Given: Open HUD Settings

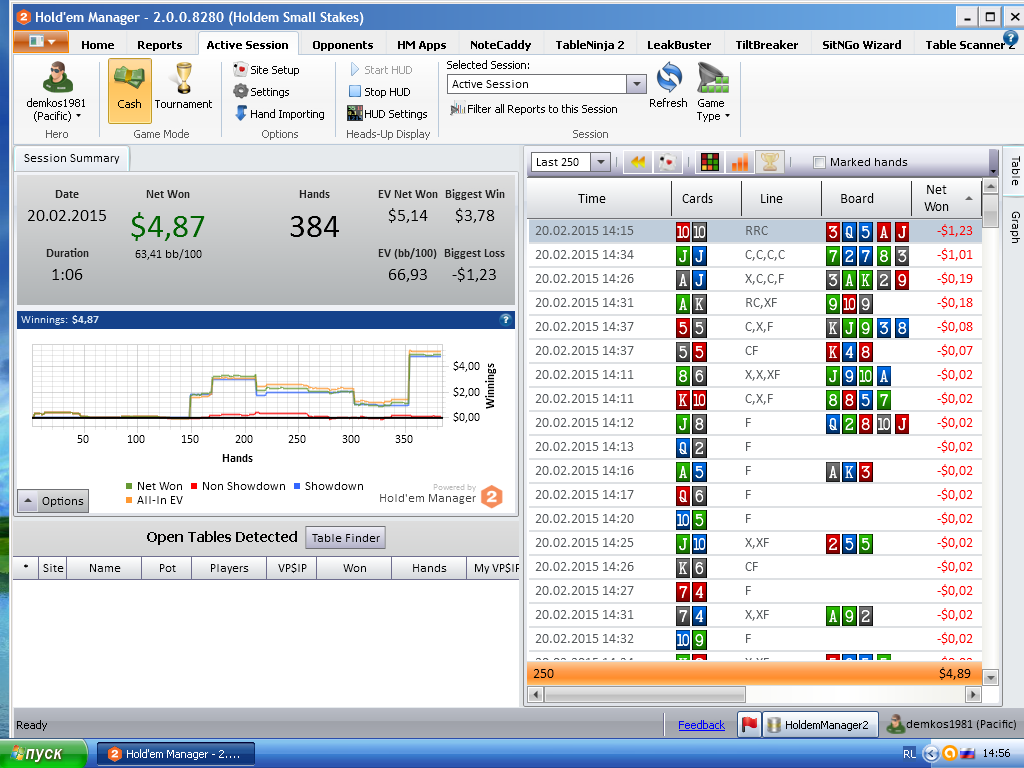Looking at the screenshot, I should (x=387, y=114).
